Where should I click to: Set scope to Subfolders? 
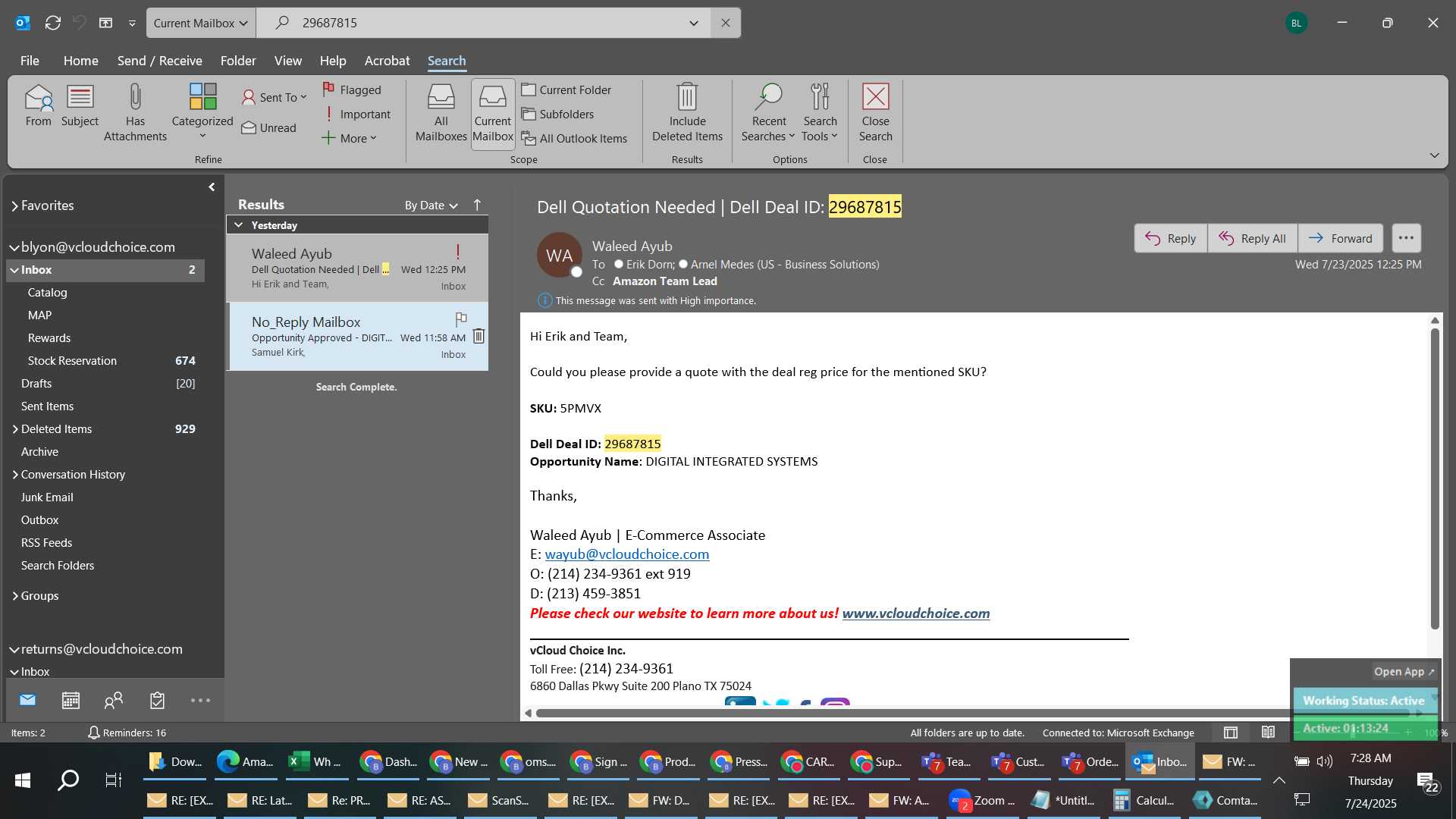557,114
